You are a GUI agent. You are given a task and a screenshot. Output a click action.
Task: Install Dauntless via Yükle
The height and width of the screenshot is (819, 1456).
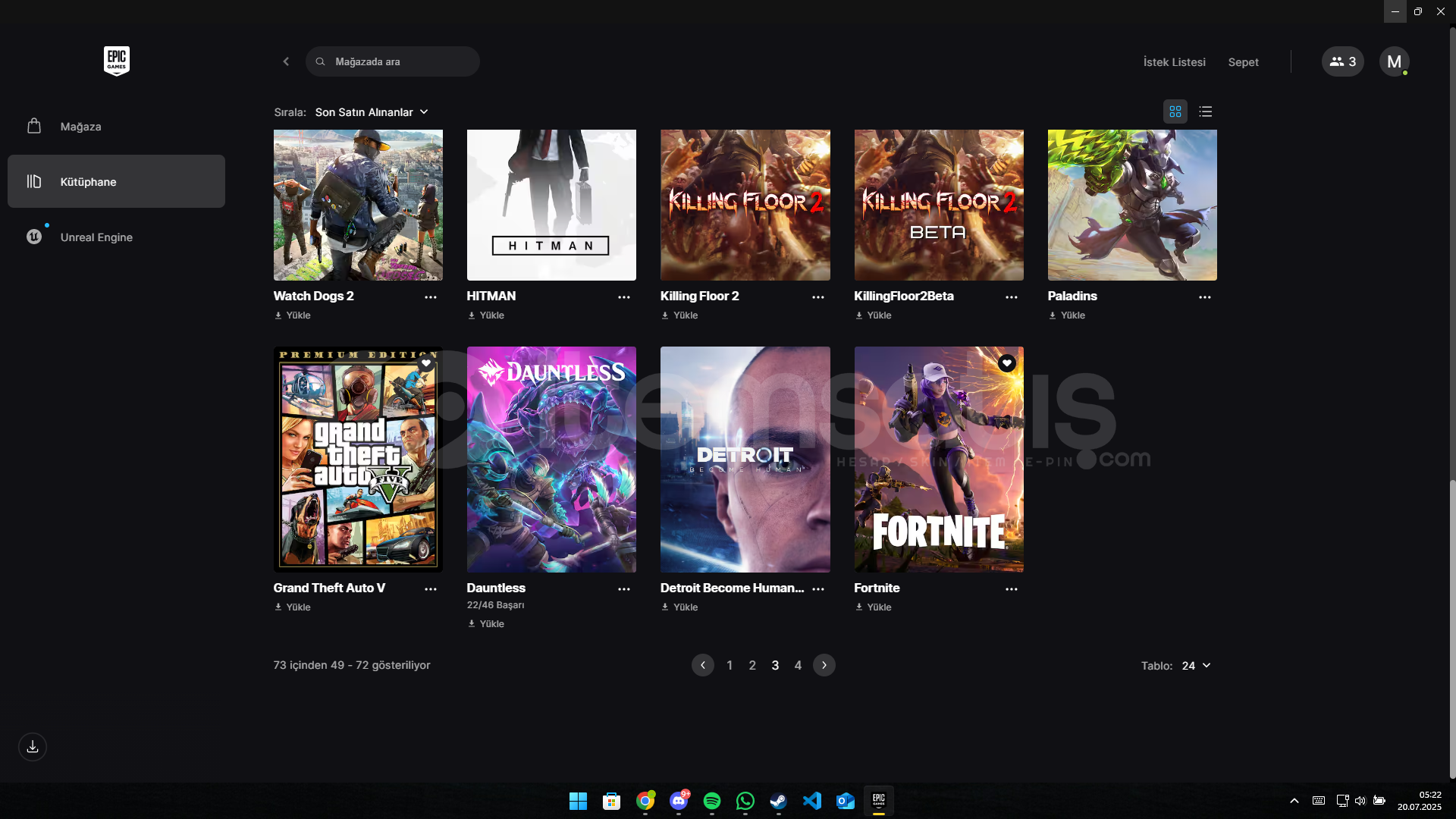[486, 624]
